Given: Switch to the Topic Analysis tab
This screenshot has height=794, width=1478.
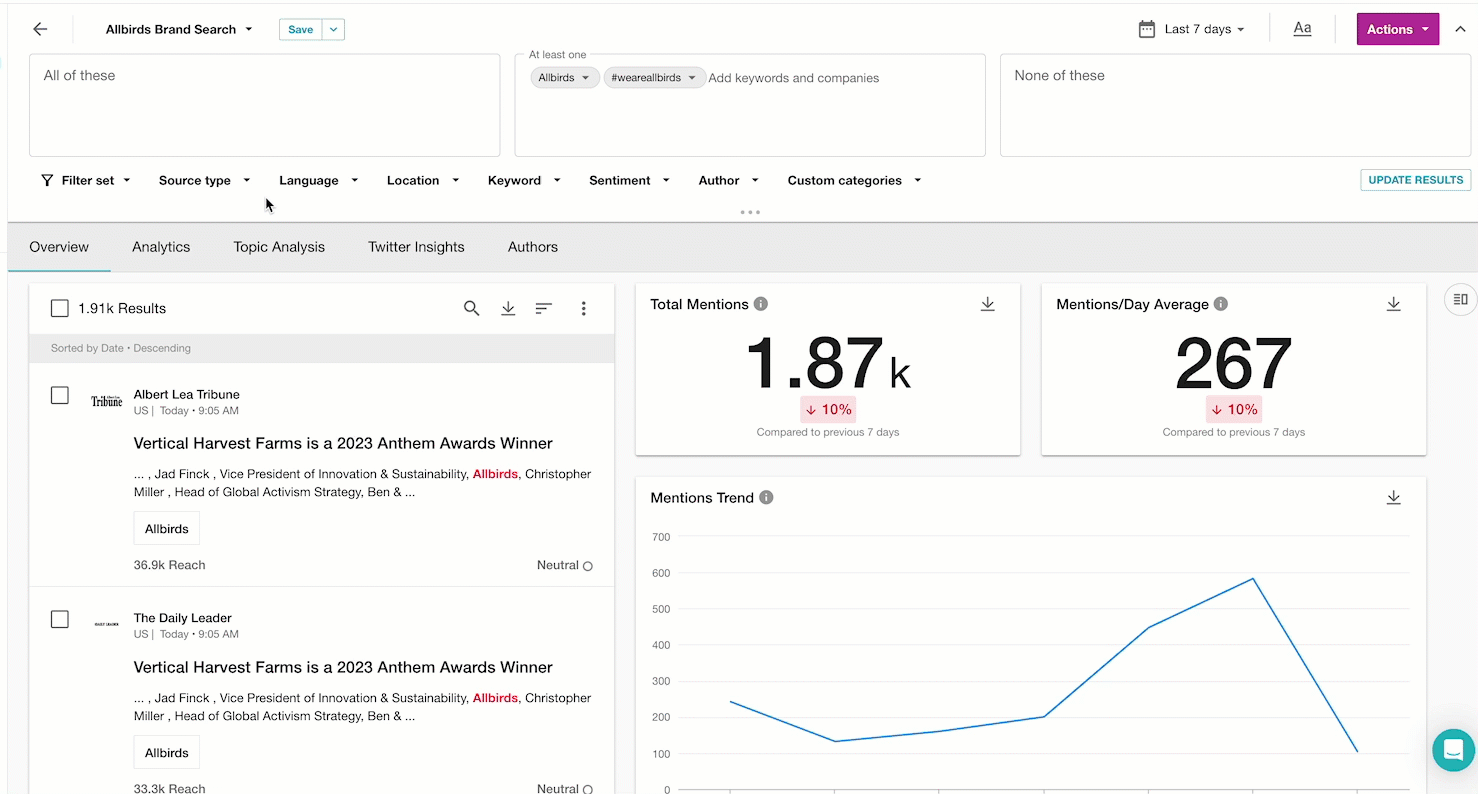Looking at the screenshot, I should [279, 247].
